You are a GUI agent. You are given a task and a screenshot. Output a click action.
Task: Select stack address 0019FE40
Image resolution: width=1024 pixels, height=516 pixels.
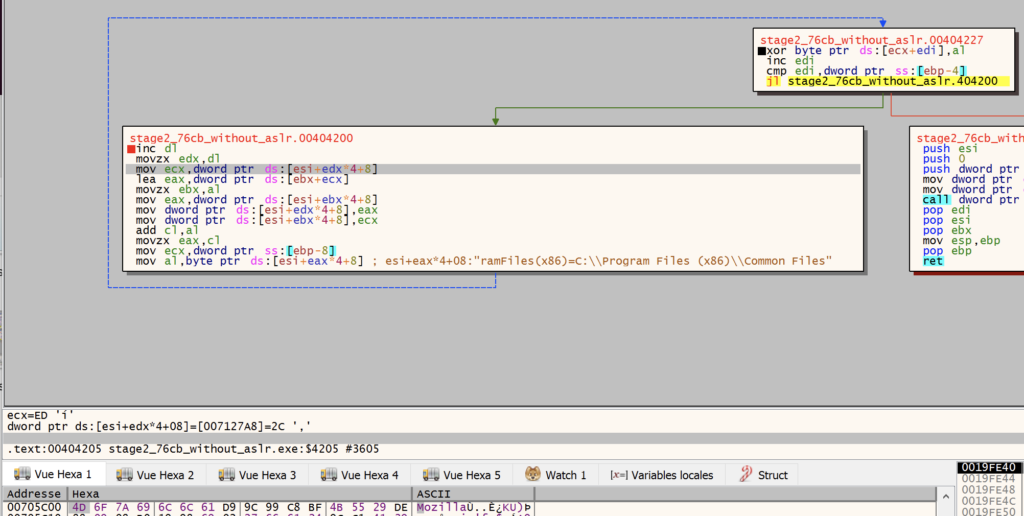point(989,468)
